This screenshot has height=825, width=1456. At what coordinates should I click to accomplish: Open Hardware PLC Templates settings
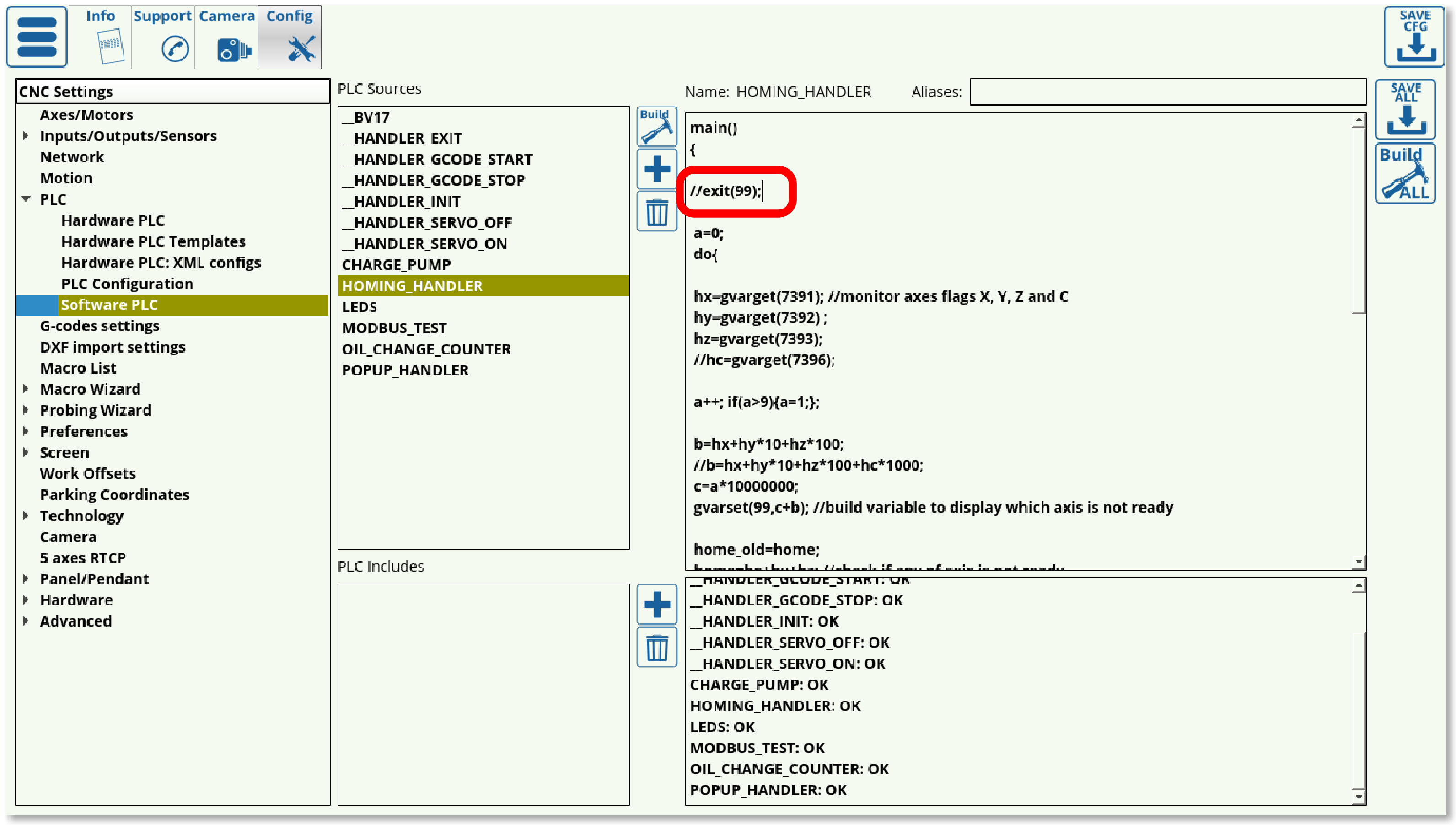point(153,241)
